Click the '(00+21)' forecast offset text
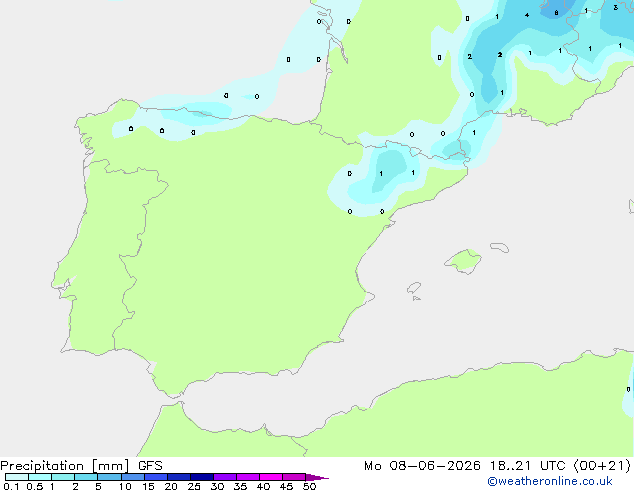Screen dimensions: 634x490 point(602,466)
